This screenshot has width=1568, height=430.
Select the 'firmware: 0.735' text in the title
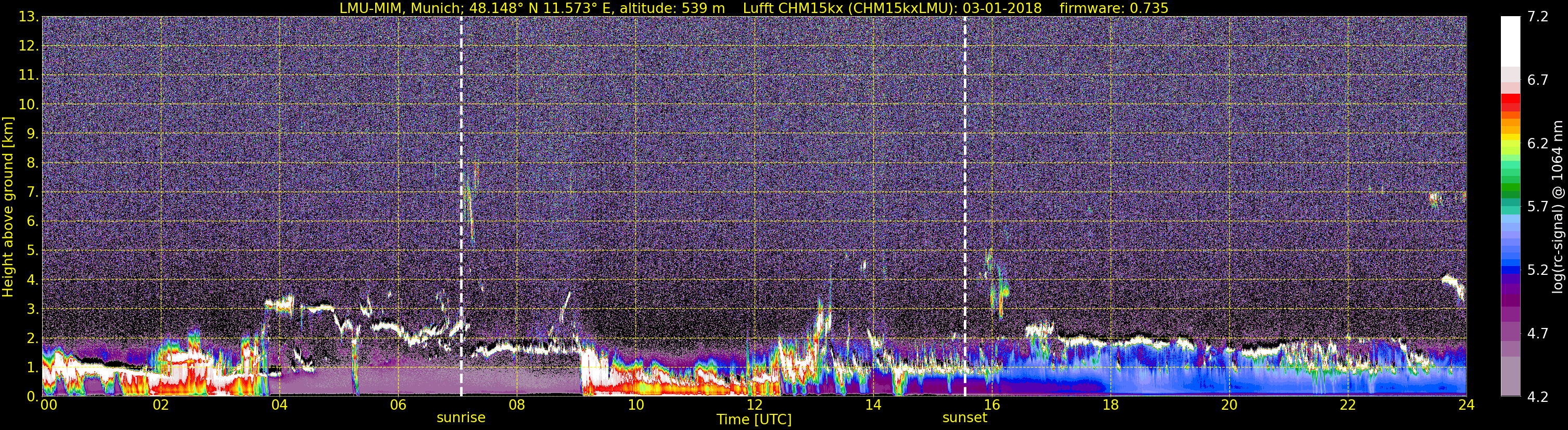click(1114, 8)
